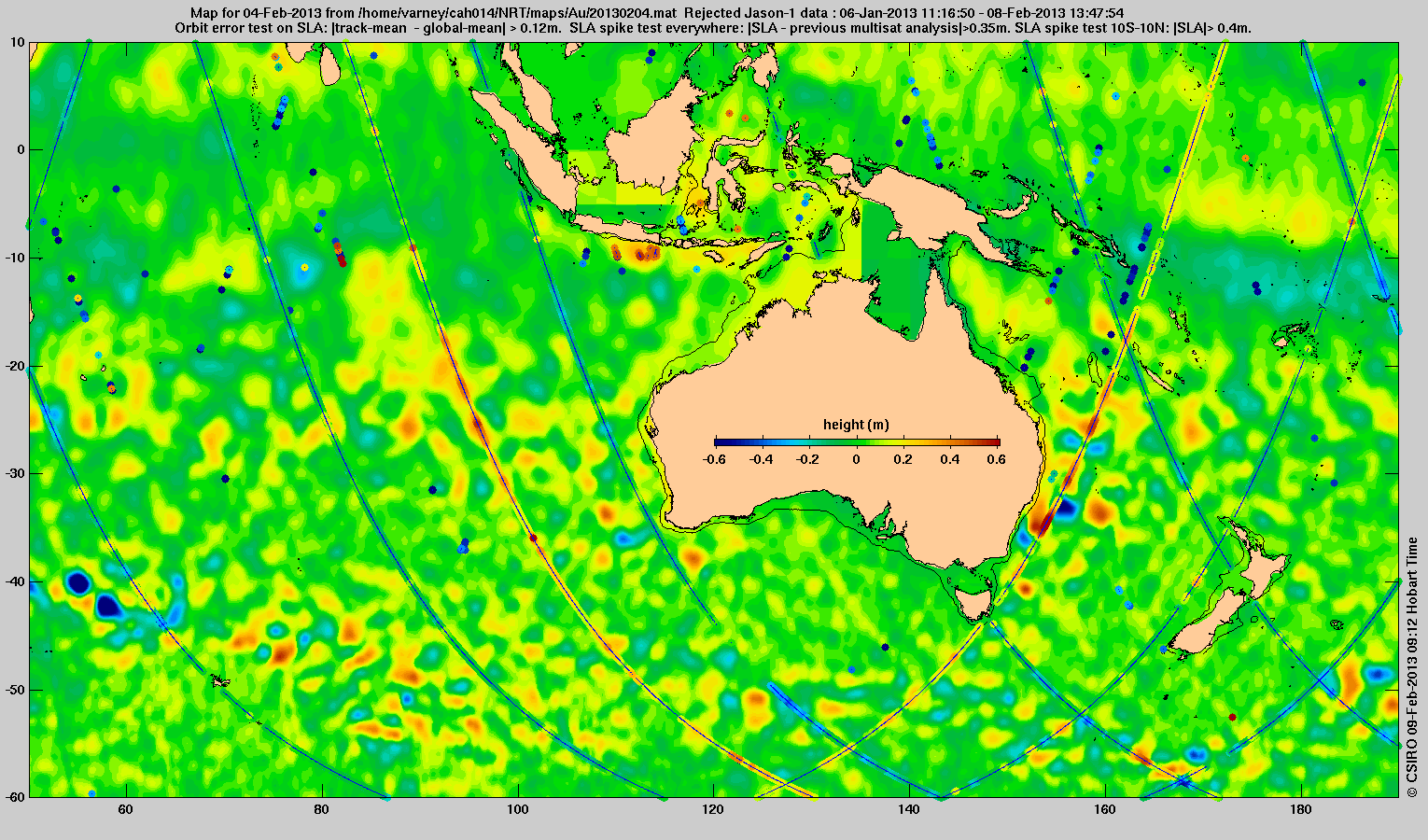
Task: Click latitude axis label -10
Action: tap(15, 258)
